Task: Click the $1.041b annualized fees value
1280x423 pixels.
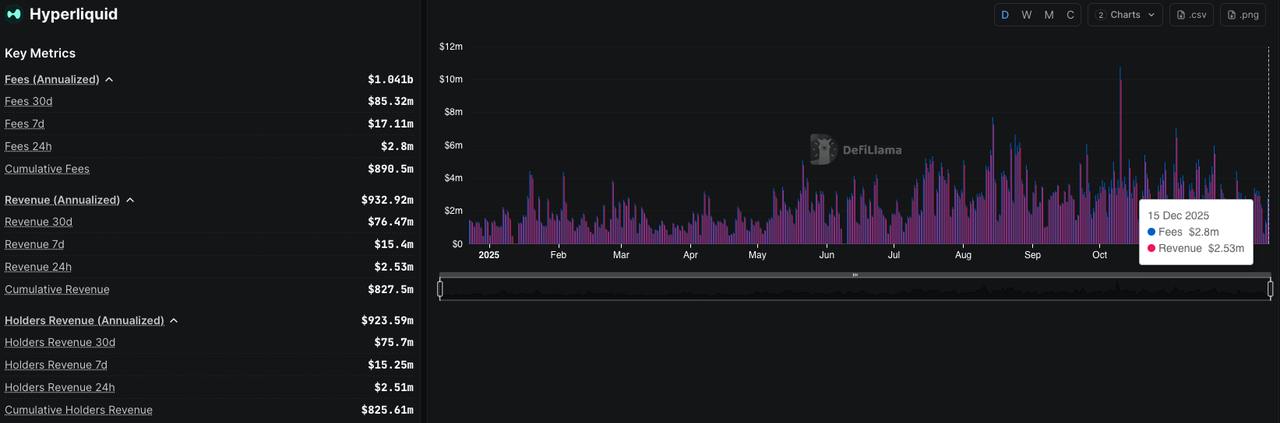Action: (390, 79)
